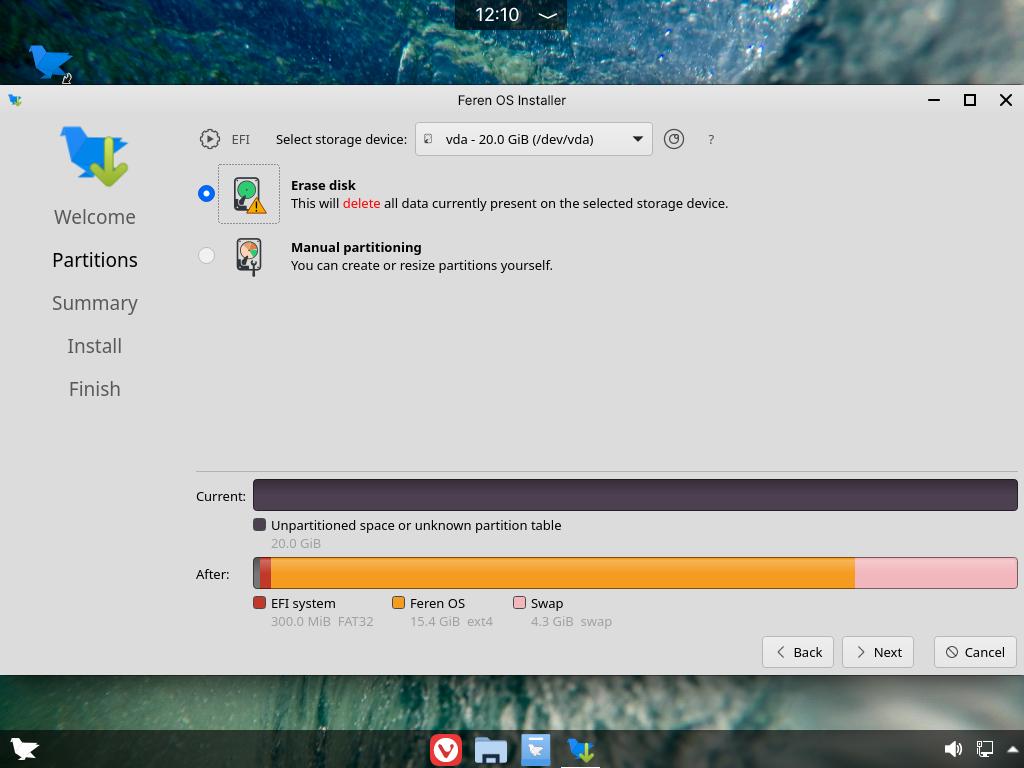
Task: Click the 'After:' label
Action: [x=213, y=574]
